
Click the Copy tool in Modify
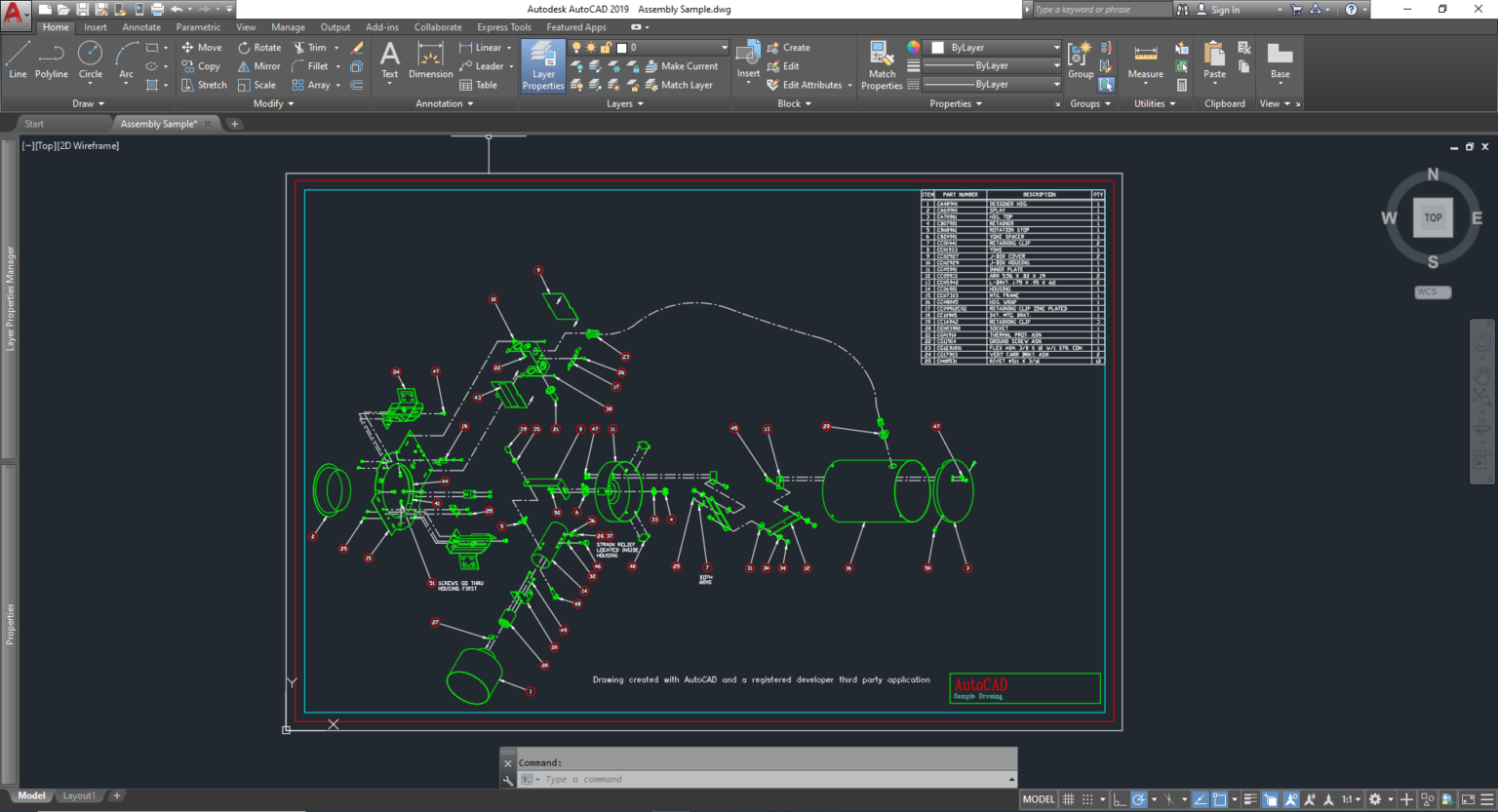[x=201, y=66]
